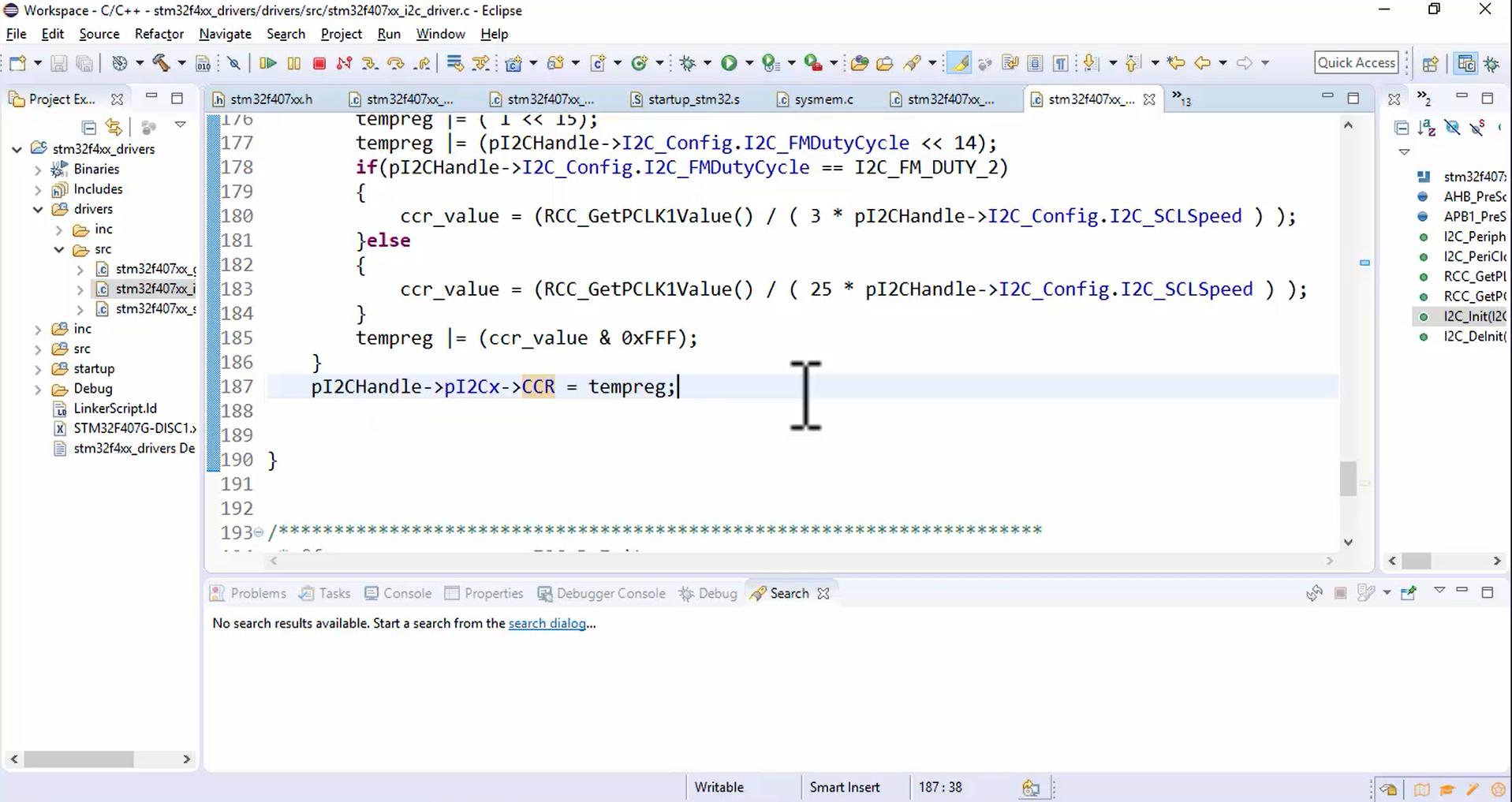Expand the Debug folder node
1512x802 pixels.
coord(38,389)
